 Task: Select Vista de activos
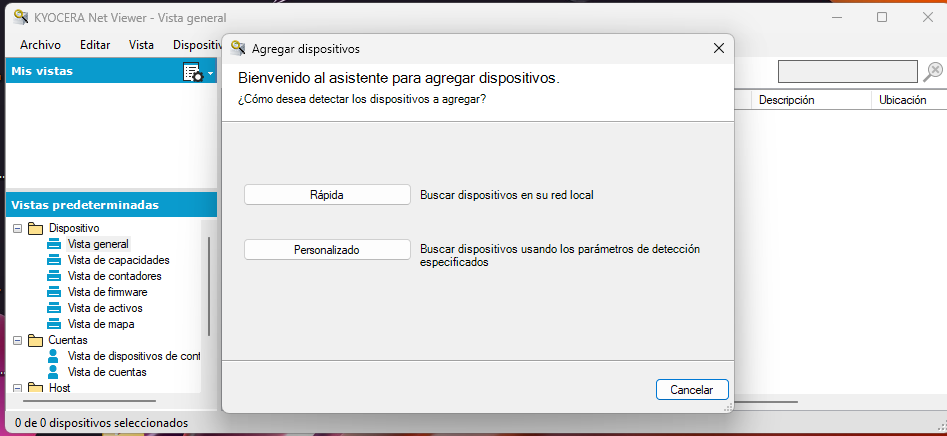pos(105,308)
